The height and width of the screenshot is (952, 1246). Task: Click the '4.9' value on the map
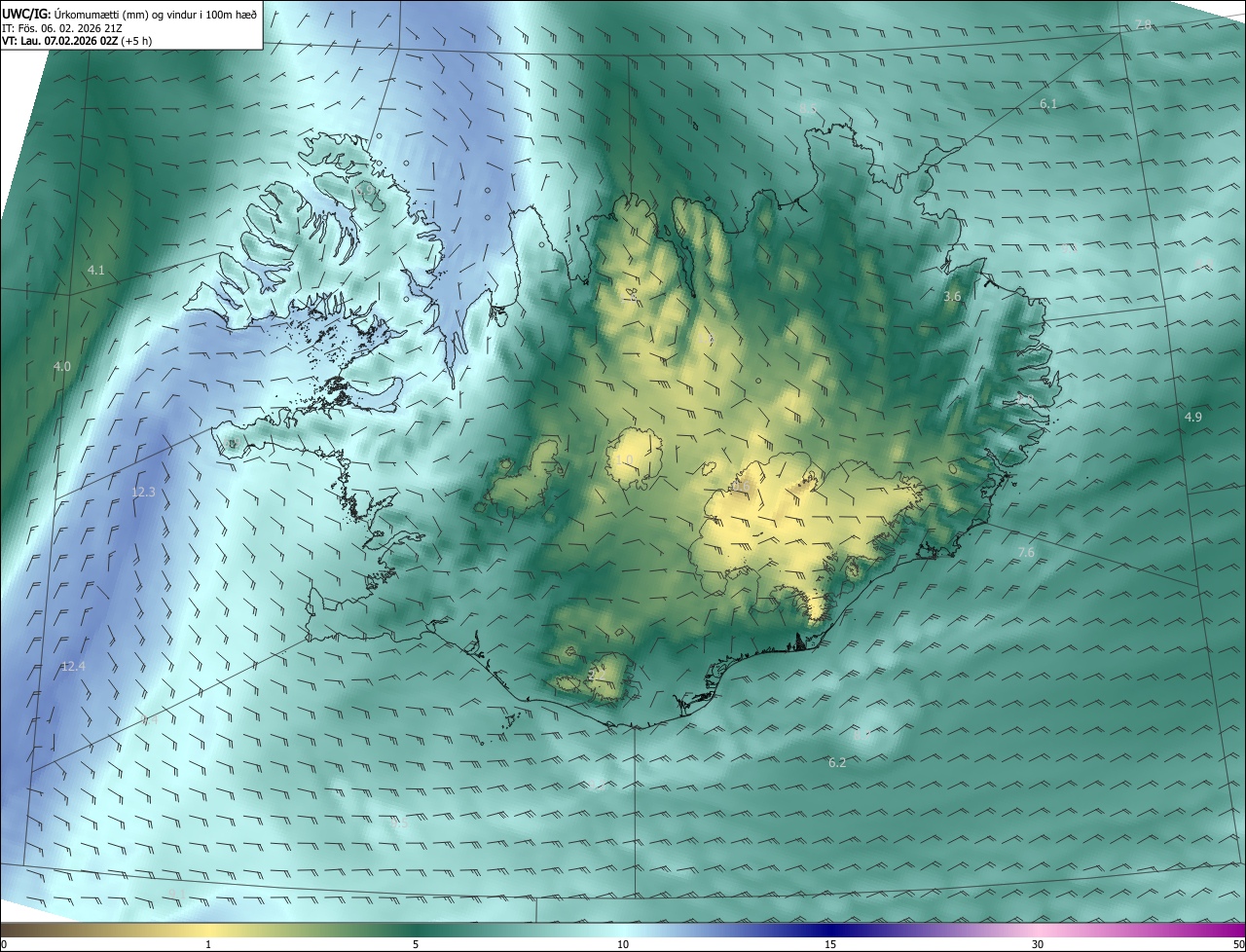point(1193,417)
